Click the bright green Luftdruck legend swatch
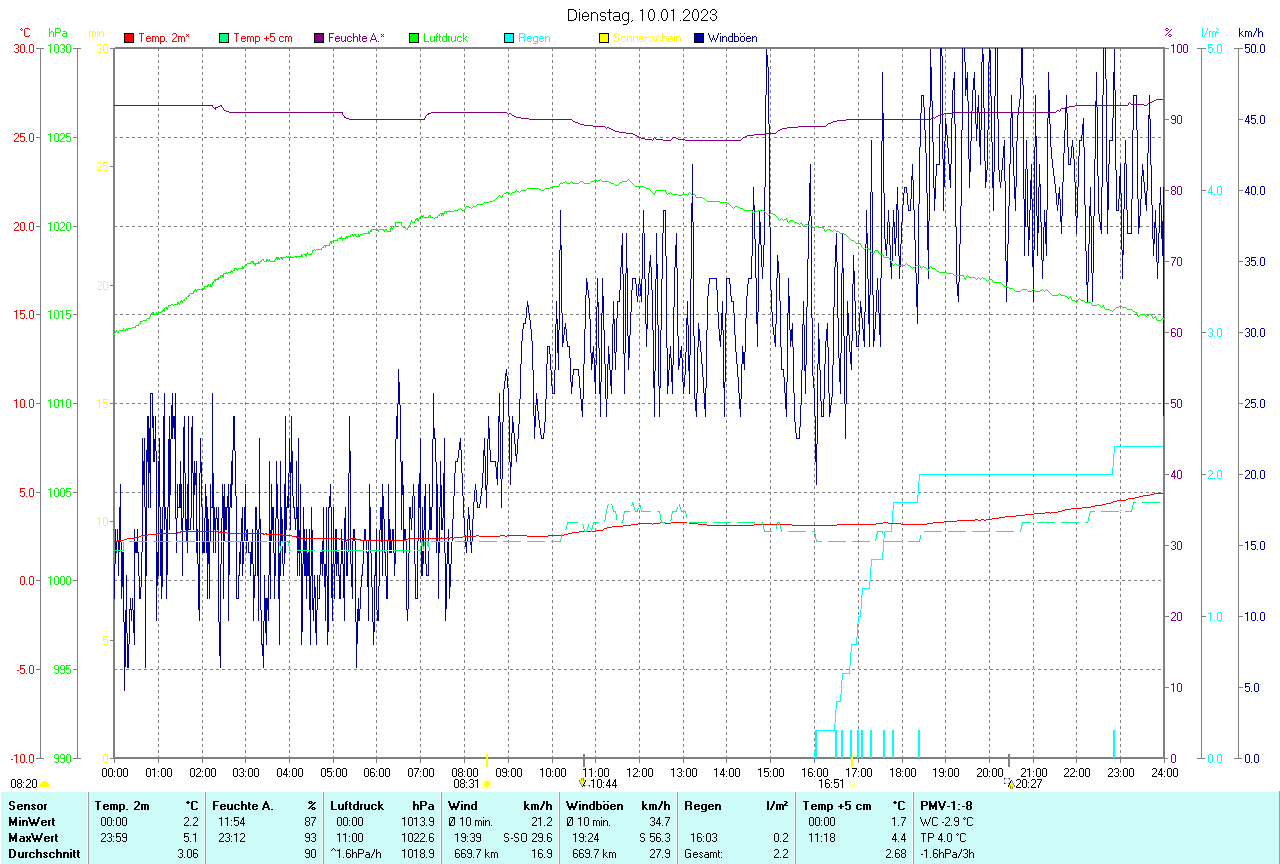The image size is (1280, 864). click(414, 38)
